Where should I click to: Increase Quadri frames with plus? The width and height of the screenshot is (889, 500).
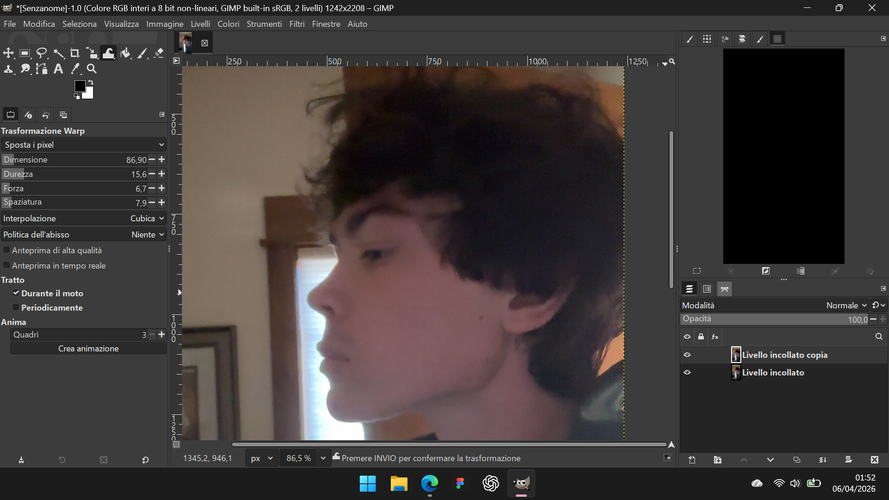pyautogui.click(x=162, y=334)
